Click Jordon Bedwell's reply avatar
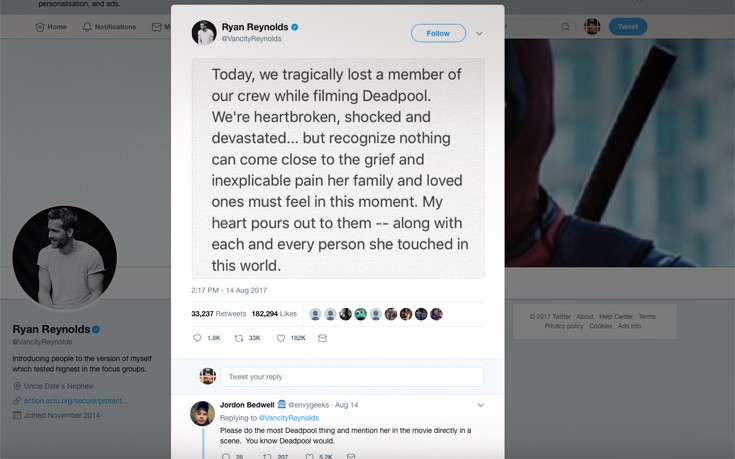 click(202, 413)
